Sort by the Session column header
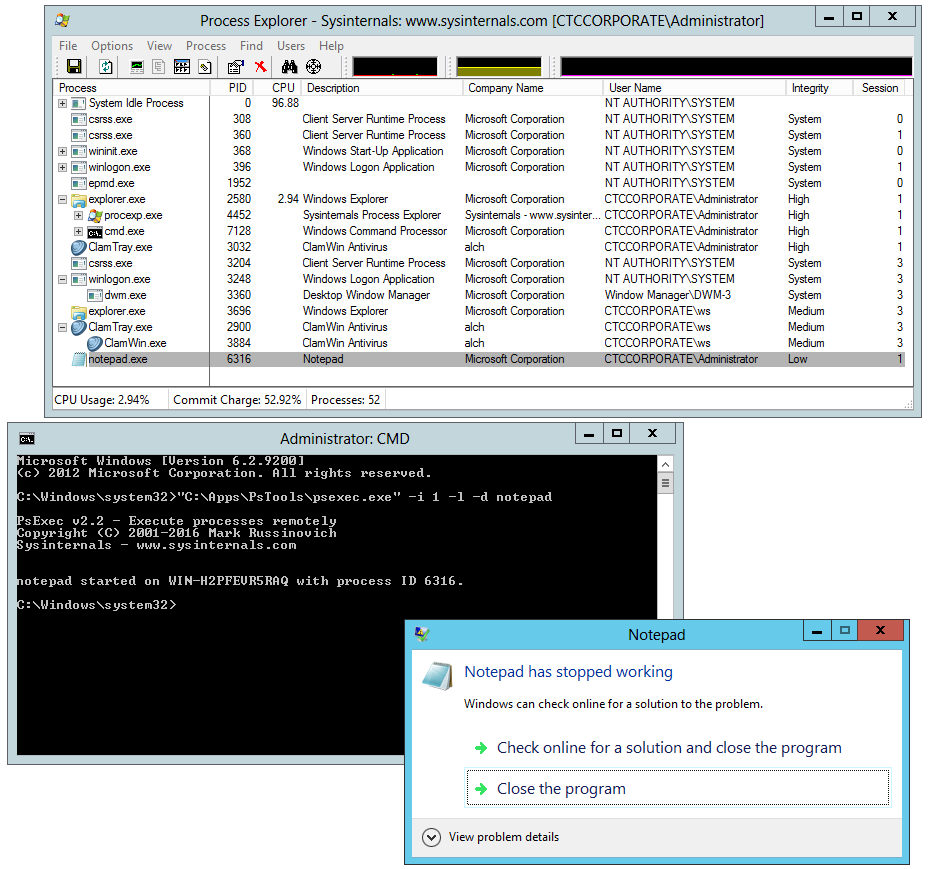This screenshot has height=869, width=929. (x=880, y=88)
